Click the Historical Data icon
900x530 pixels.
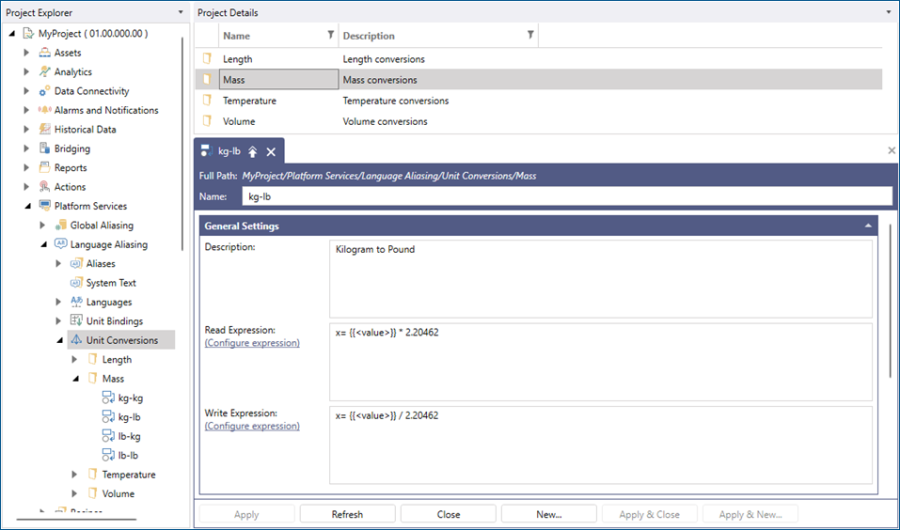coord(44,129)
